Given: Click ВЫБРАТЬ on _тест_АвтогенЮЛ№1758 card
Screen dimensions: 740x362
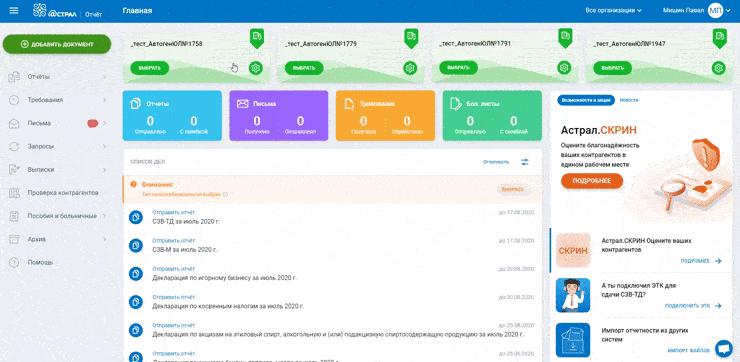Looking at the screenshot, I should click(150, 68).
